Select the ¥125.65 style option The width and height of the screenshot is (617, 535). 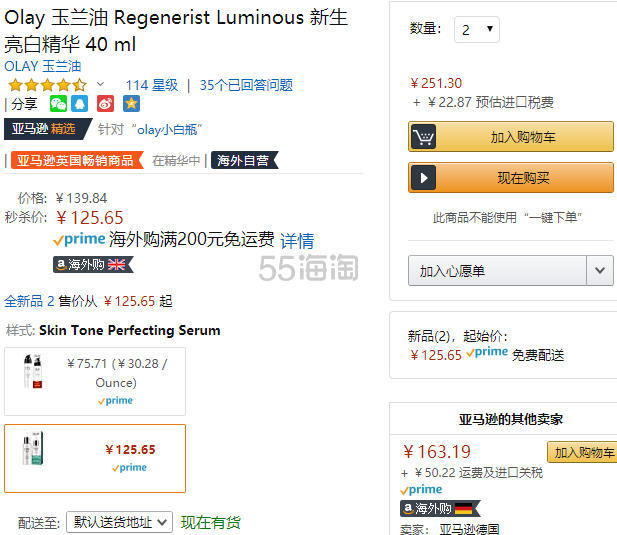[x=95, y=458]
